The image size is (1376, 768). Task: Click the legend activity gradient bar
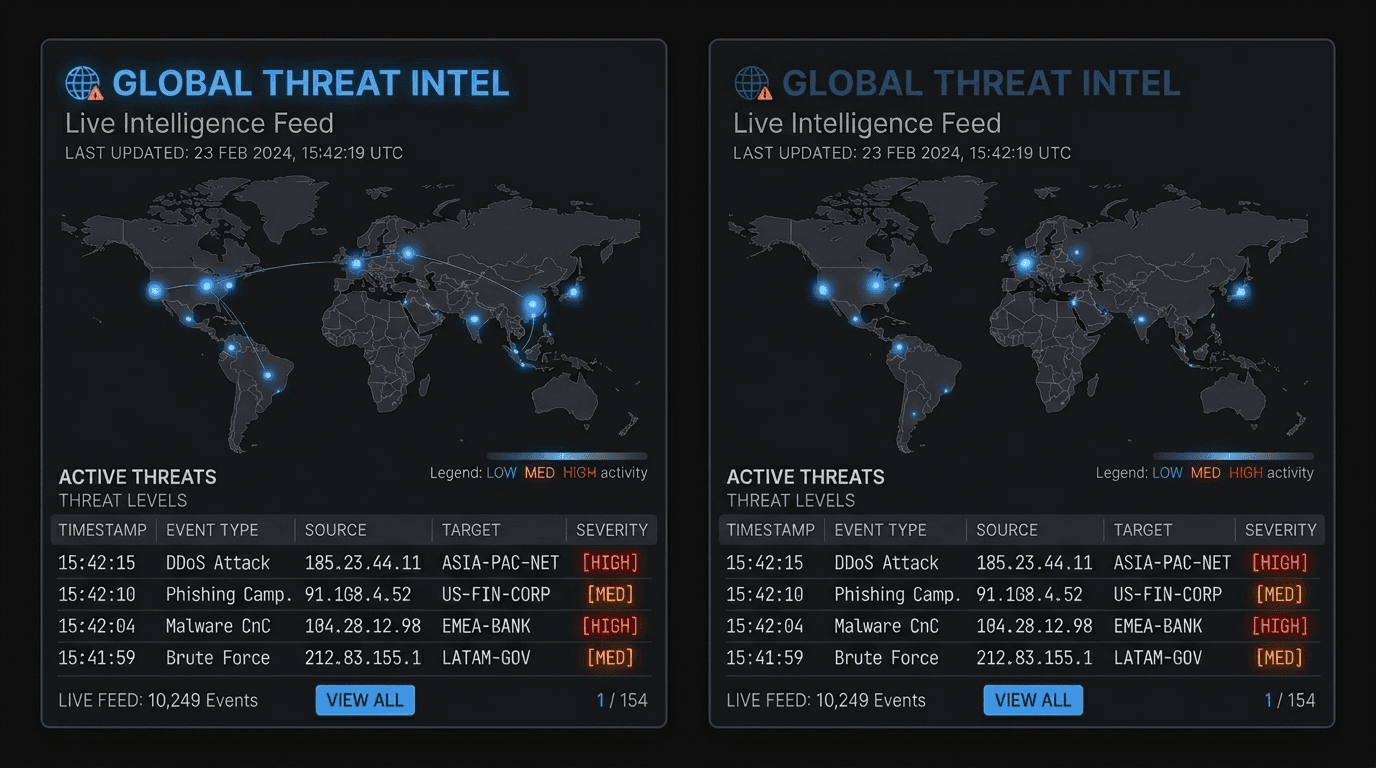point(565,454)
